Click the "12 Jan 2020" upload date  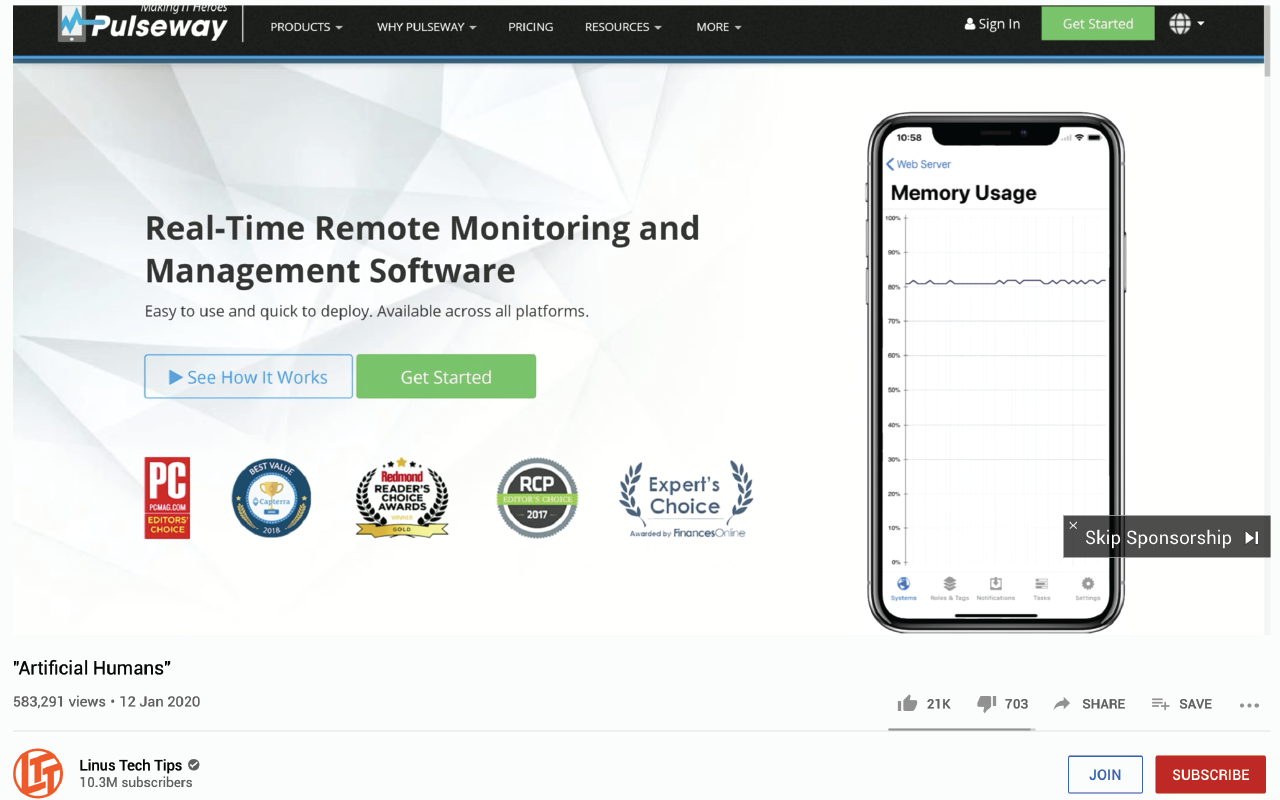(160, 702)
